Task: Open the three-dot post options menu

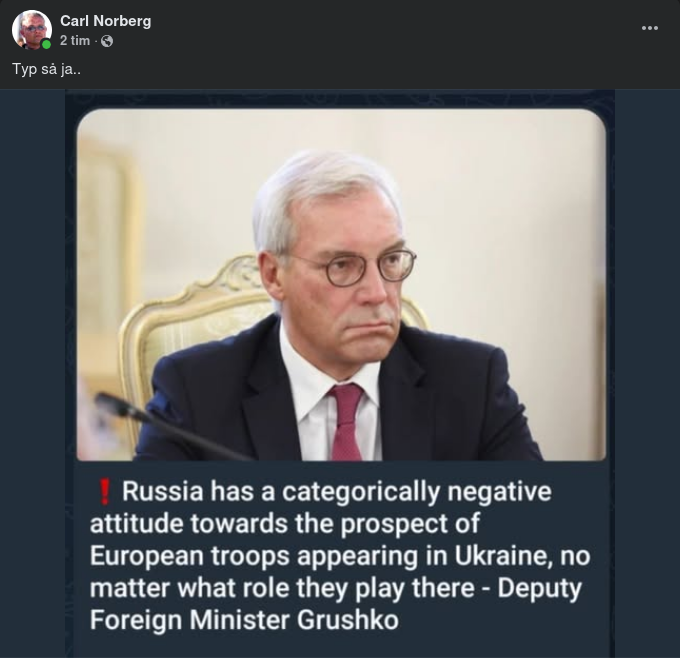Action: tap(650, 28)
